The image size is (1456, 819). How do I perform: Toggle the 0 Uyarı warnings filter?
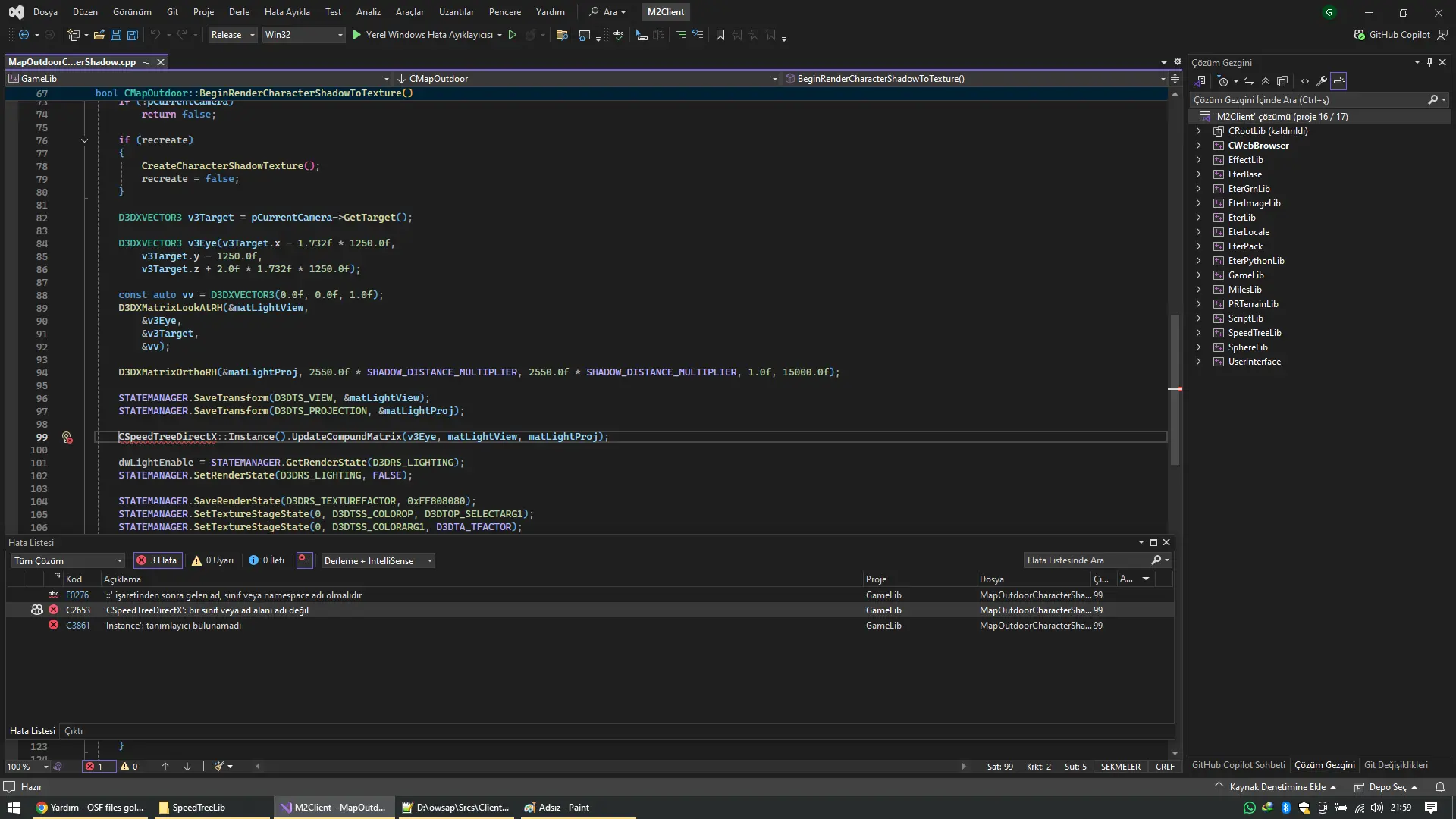pyautogui.click(x=213, y=560)
